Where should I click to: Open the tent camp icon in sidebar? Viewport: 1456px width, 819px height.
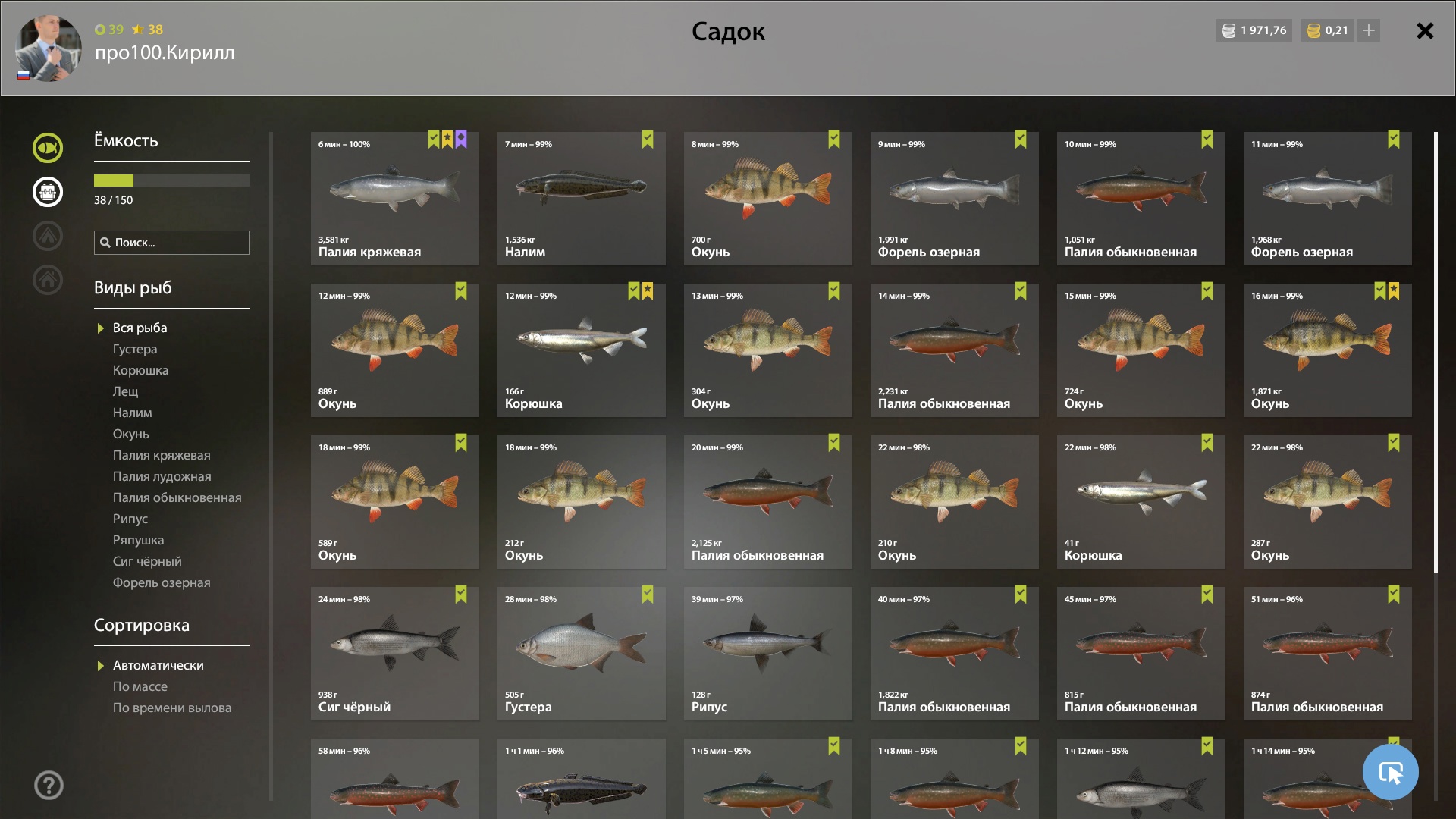pyautogui.click(x=48, y=236)
